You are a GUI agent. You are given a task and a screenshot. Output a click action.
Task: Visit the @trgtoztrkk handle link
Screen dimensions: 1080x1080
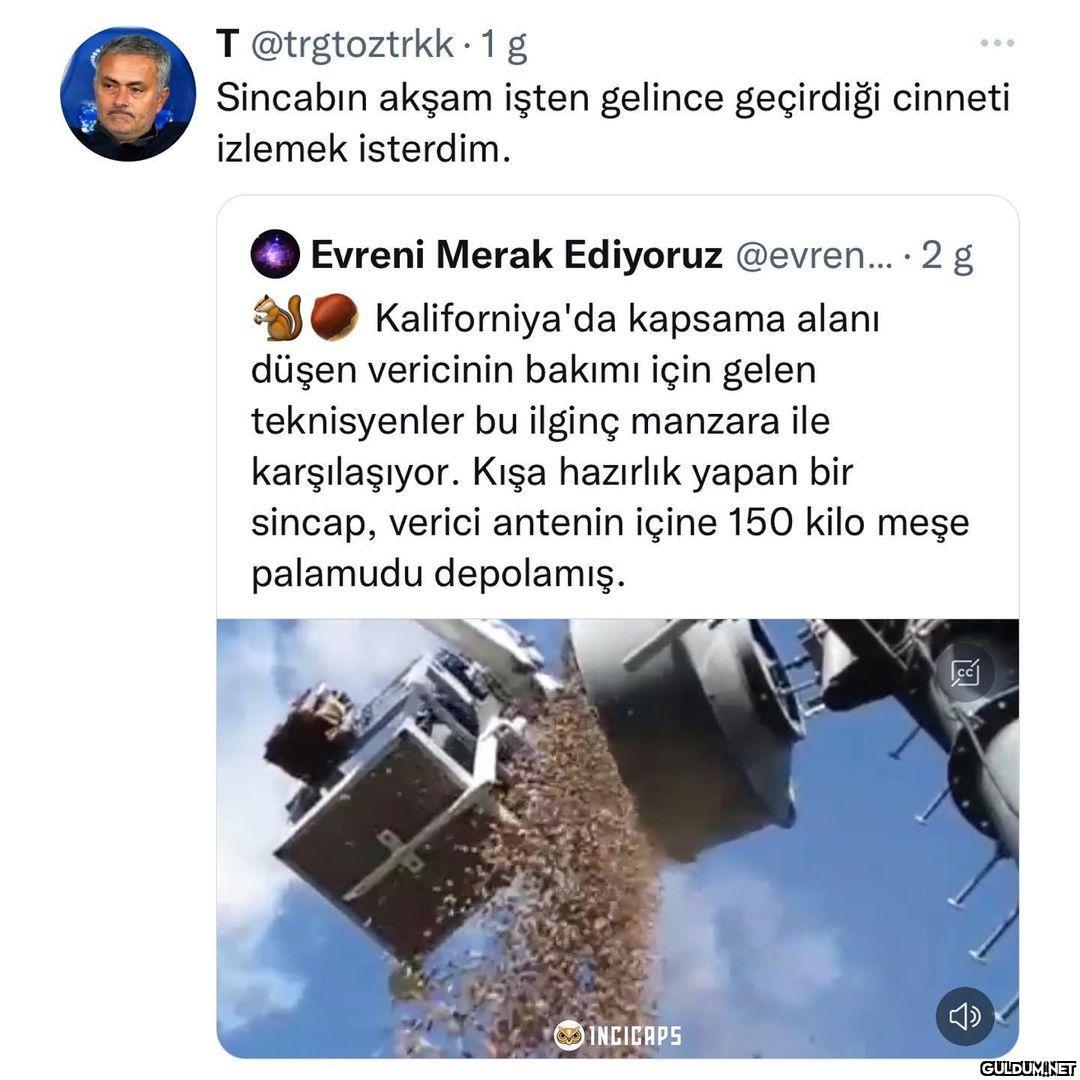tap(351, 45)
